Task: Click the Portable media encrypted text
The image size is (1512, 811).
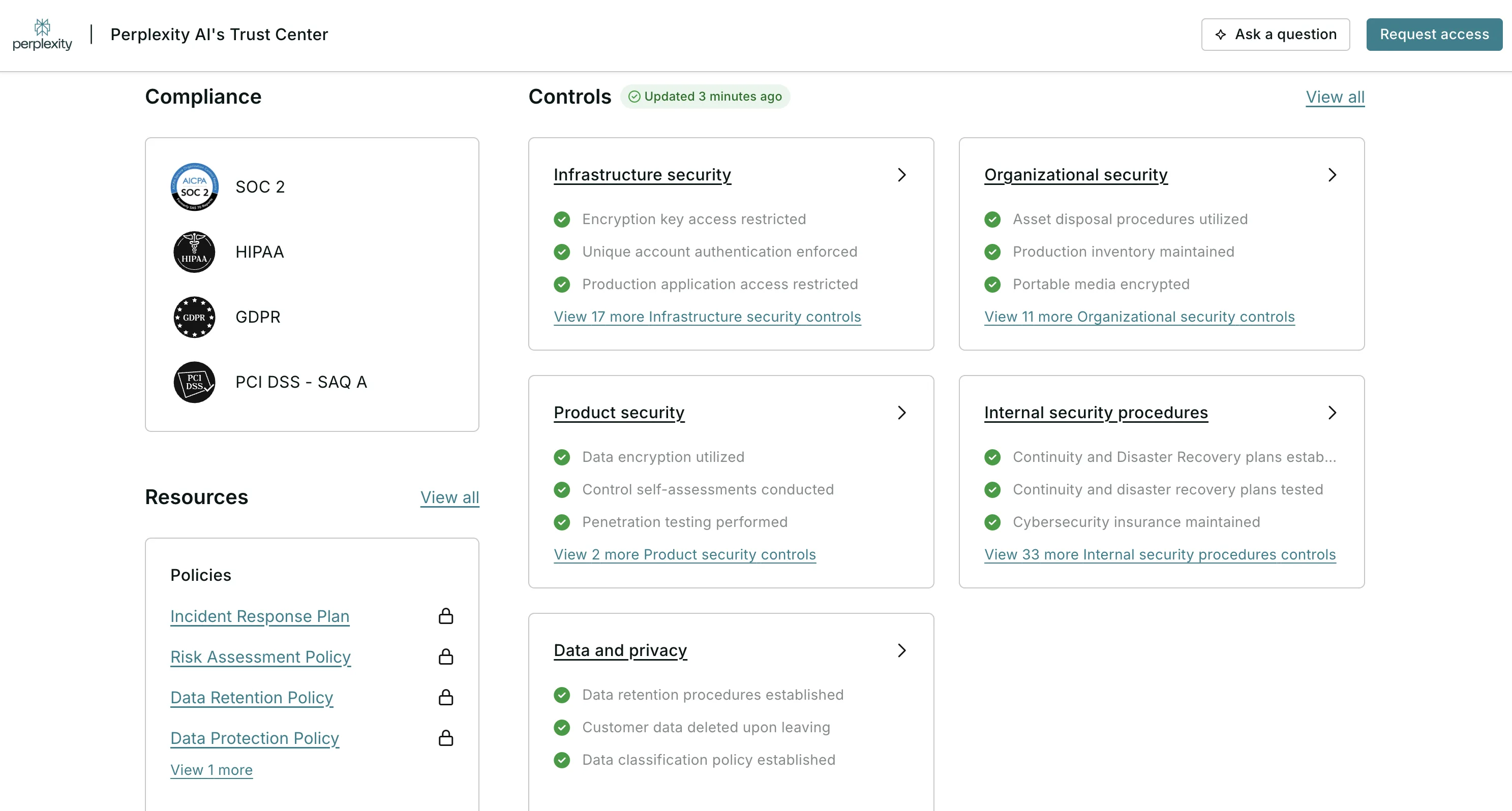Action: 1101,285
